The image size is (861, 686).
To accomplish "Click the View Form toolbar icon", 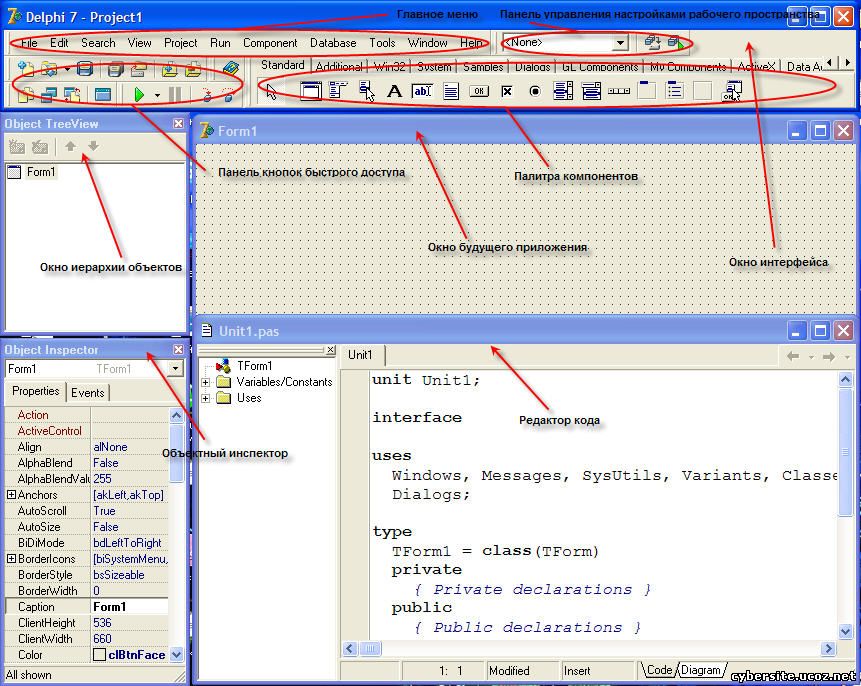I will click(49, 94).
